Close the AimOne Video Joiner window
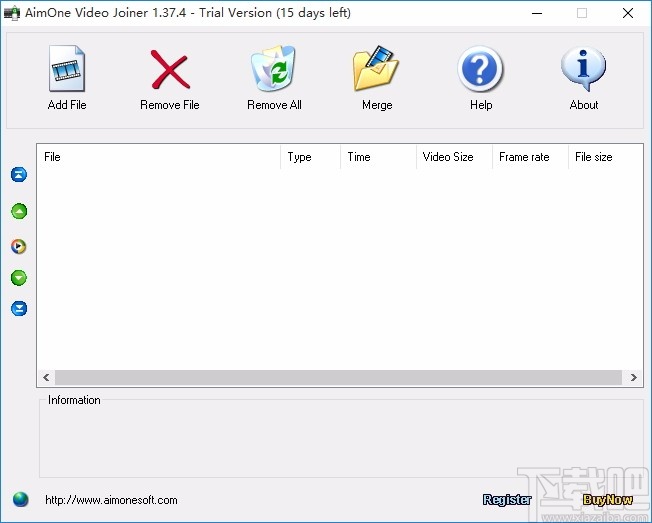This screenshot has width=652, height=523. click(x=628, y=13)
